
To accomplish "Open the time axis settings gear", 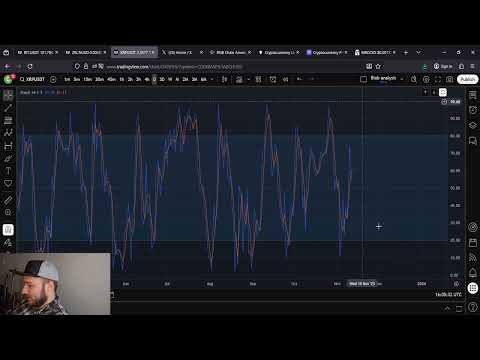I will (456, 284).
